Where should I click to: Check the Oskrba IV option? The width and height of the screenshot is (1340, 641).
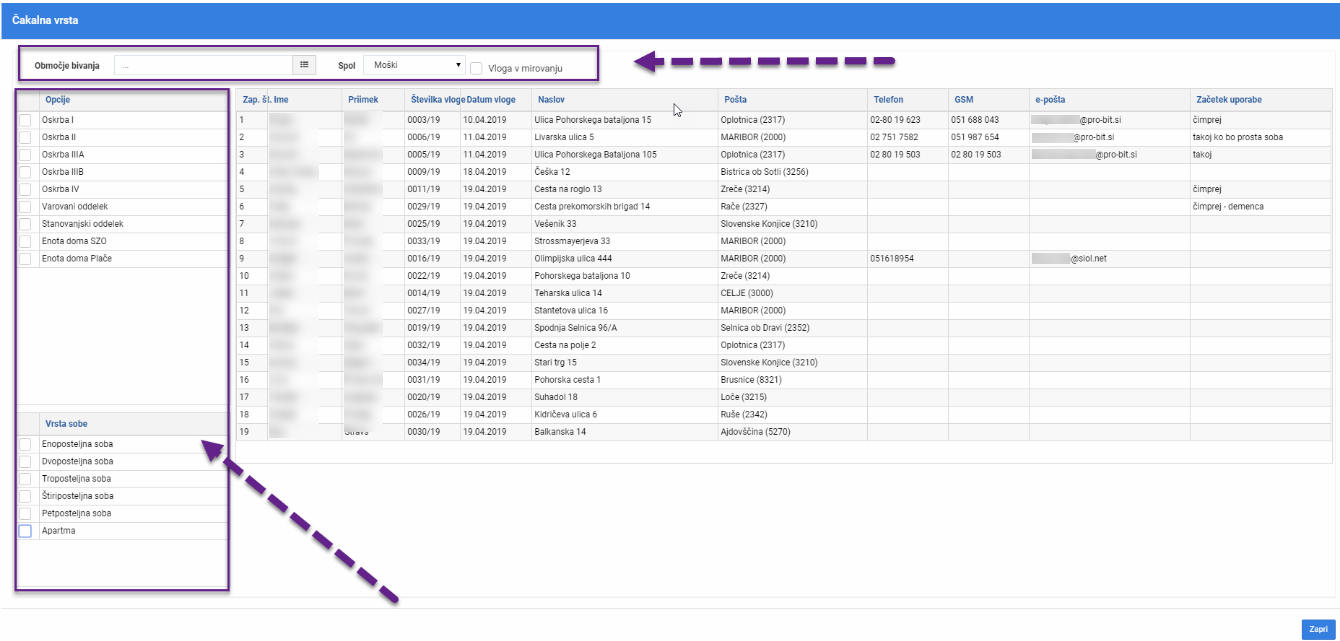(25, 189)
